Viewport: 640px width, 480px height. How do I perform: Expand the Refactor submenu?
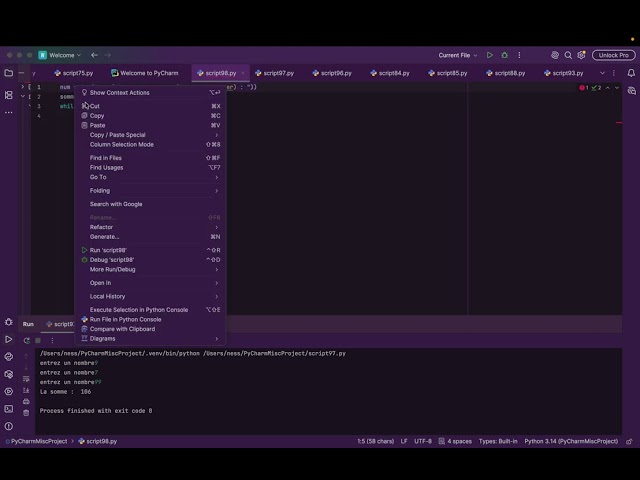coord(151,227)
